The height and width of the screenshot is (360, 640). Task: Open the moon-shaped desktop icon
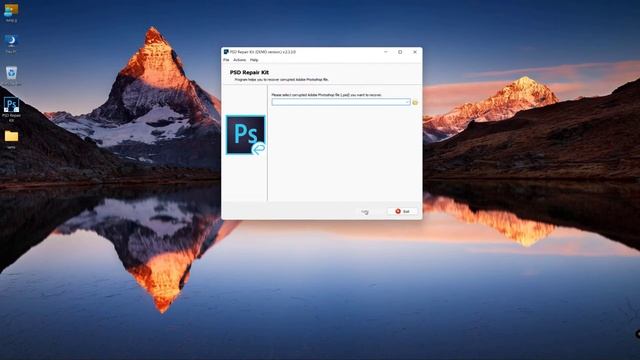tap(11, 44)
